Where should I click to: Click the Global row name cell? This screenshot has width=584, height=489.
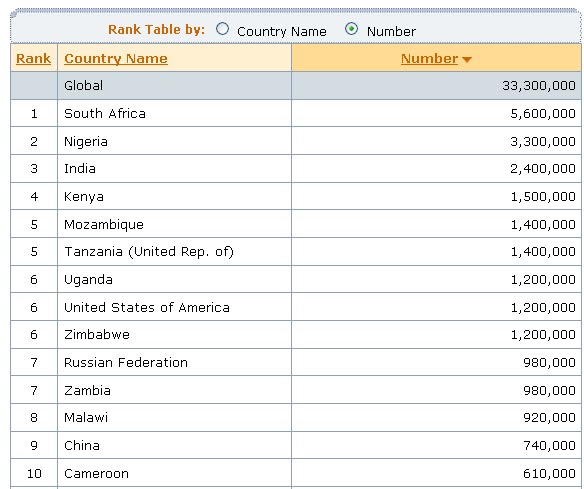(x=174, y=86)
